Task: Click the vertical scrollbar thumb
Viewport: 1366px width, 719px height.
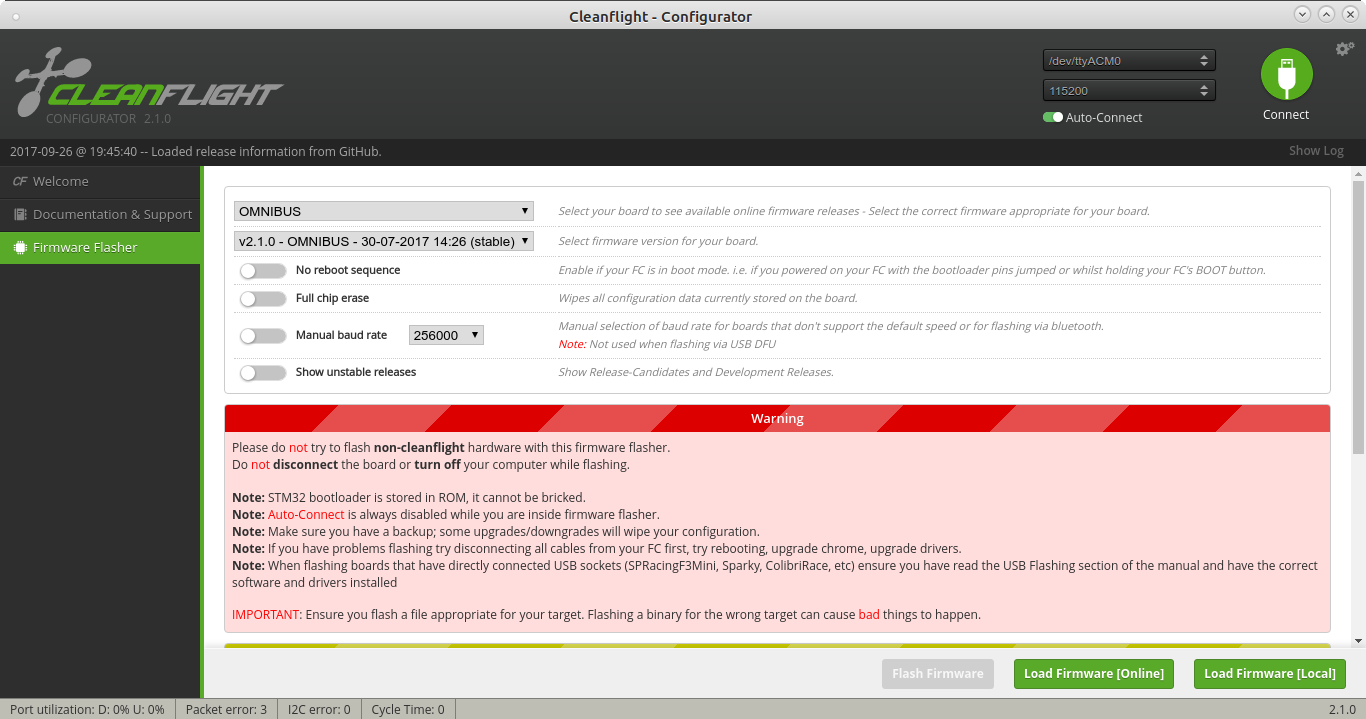Action: (1358, 315)
